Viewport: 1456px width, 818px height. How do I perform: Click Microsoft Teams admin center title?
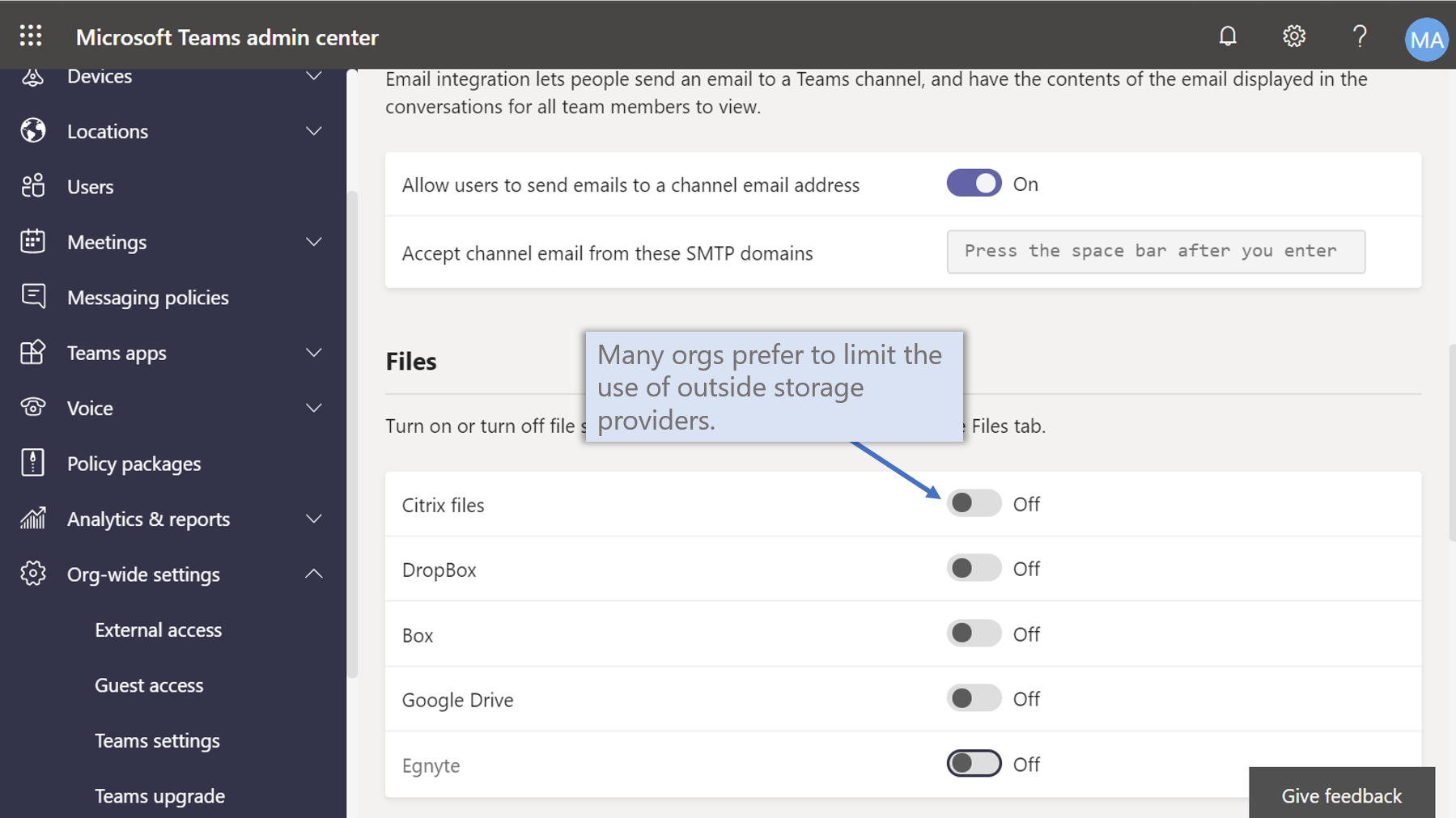227,37
